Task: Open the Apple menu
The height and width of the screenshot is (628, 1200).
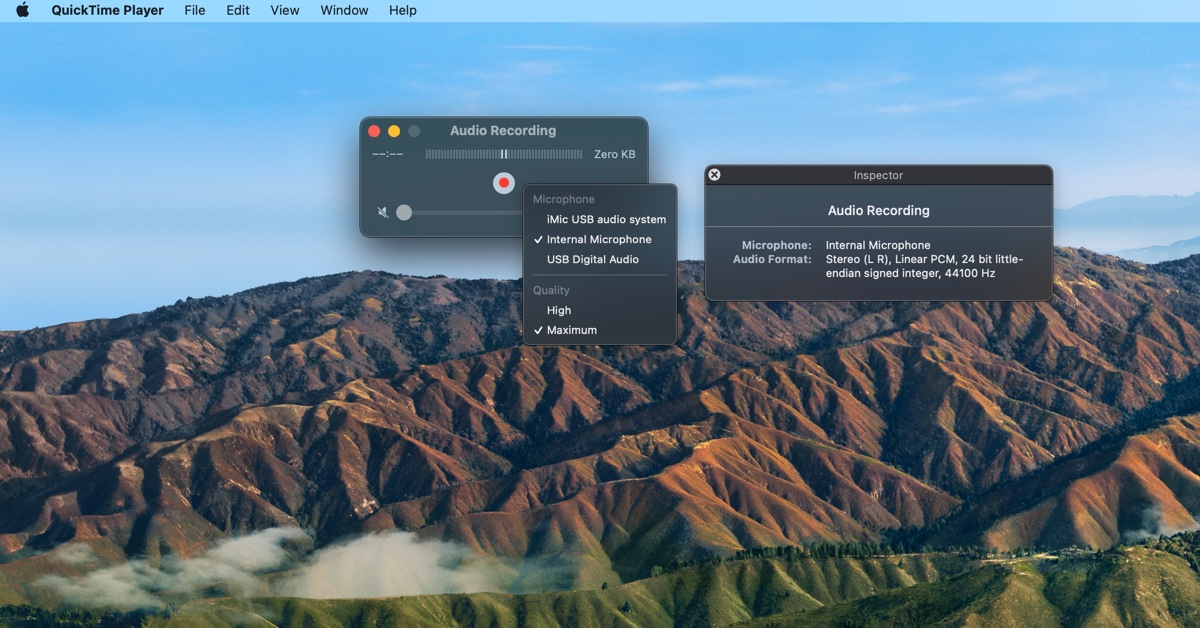Action: pos(23,10)
